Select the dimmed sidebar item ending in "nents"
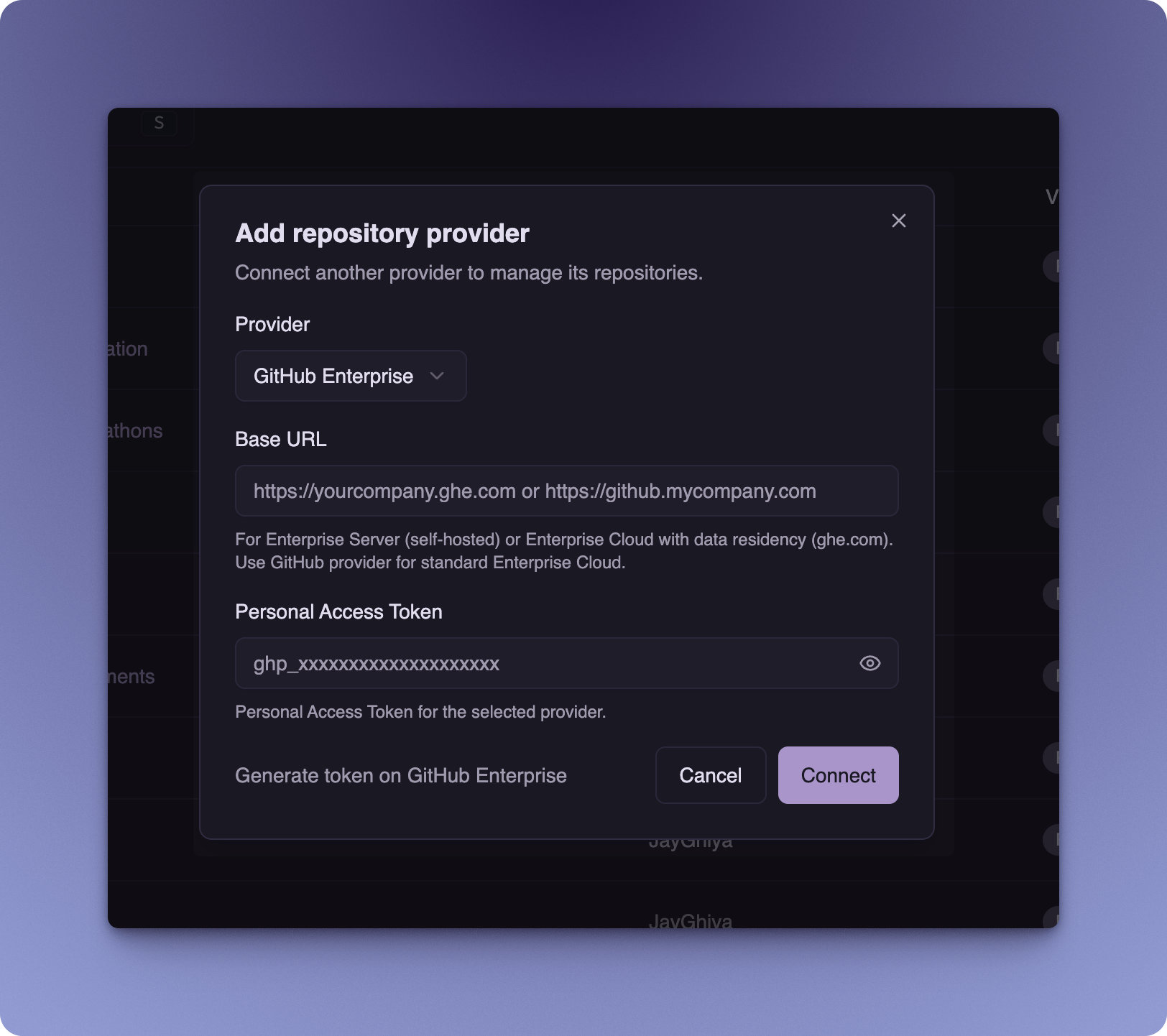The width and height of the screenshot is (1167, 1036). [x=132, y=676]
